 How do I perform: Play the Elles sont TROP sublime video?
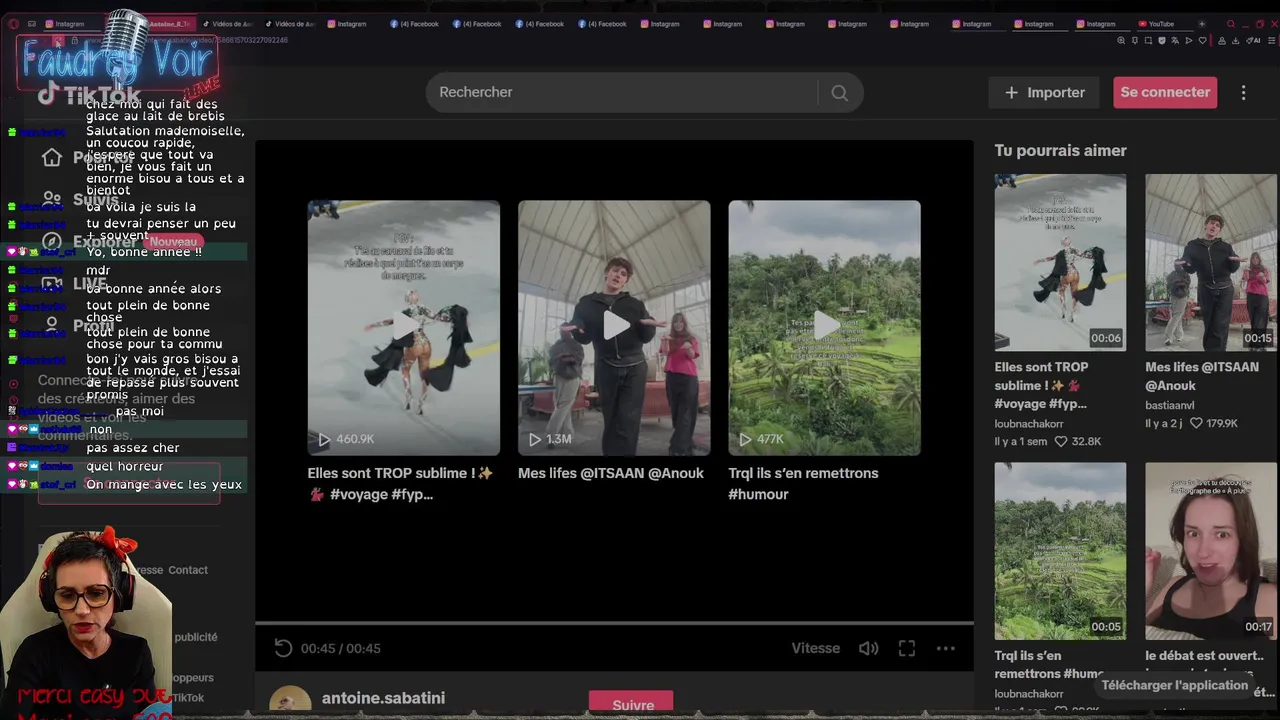pos(404,326)
